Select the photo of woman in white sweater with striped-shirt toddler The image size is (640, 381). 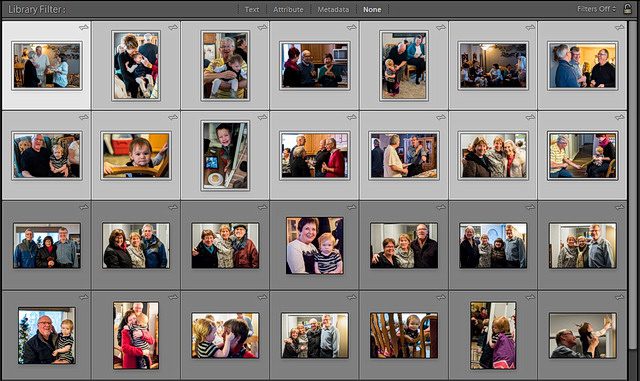(x=315, y=245)
